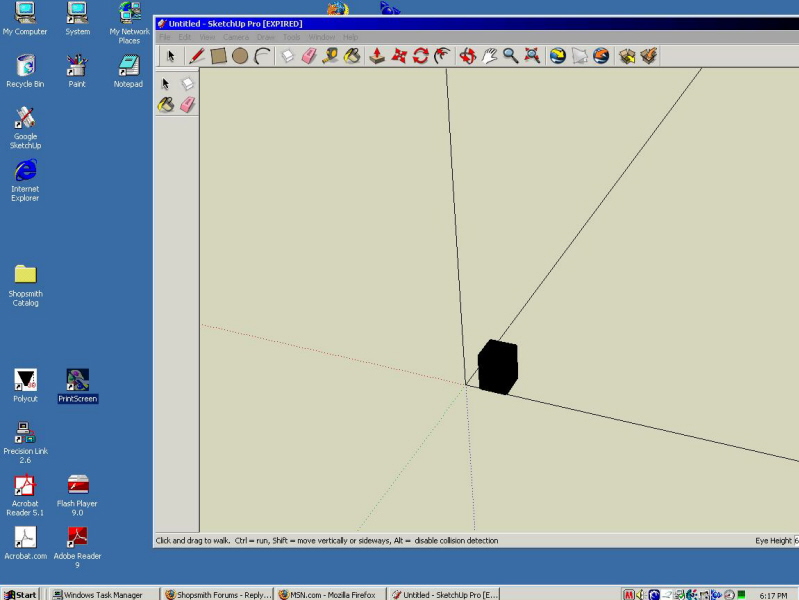The image size is (799, 600).
Task: Click the black cube in the viewport
Action: [498, 367]
